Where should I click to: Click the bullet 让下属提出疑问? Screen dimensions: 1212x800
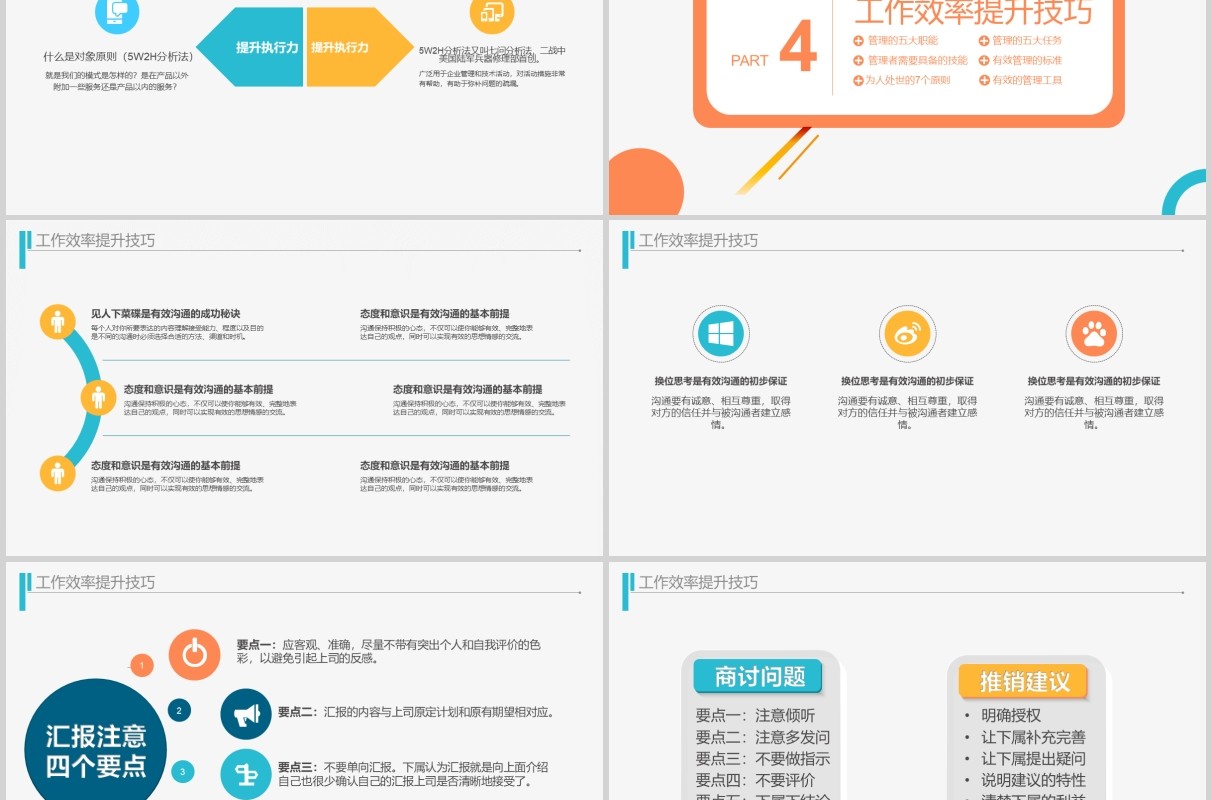[x=1033, y=759]
